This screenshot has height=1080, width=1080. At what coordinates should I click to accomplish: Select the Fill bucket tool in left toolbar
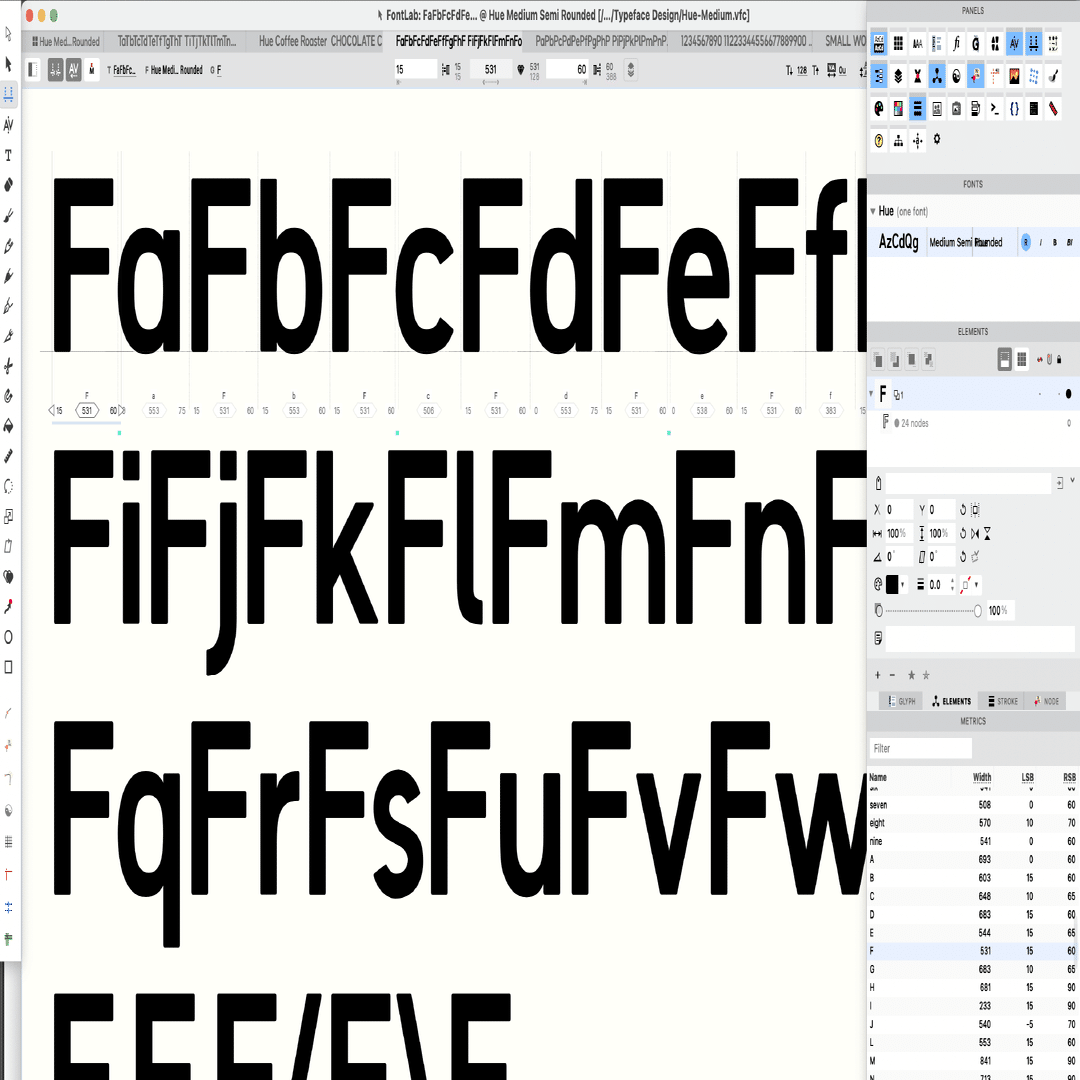pyautogui.click(x=8, y=426)
